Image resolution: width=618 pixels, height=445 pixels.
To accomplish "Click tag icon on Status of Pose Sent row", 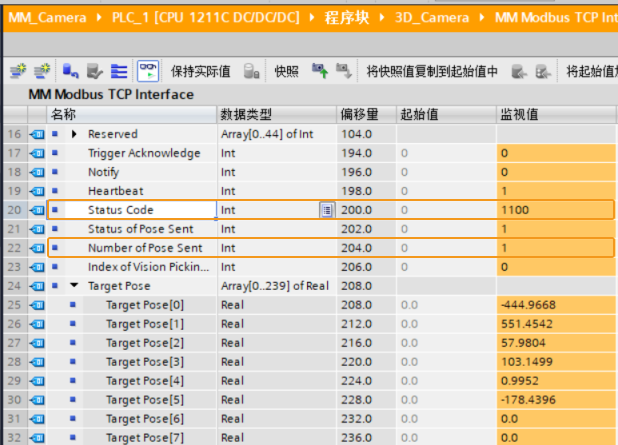I will tap(37, 229).
